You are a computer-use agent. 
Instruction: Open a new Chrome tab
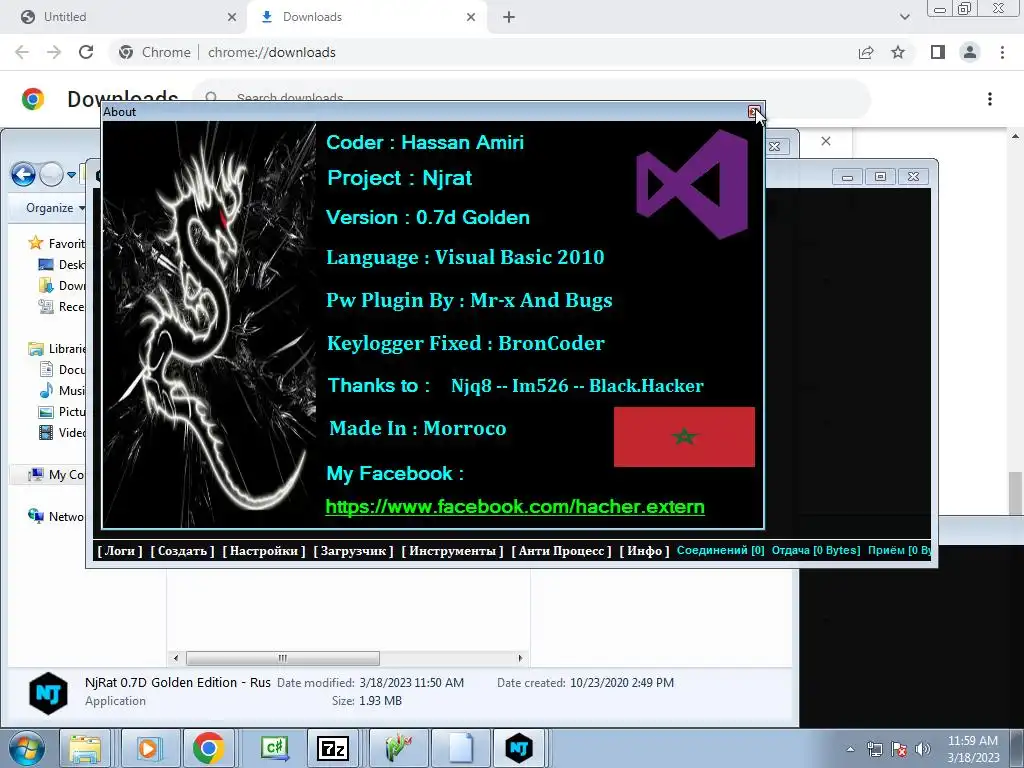tap(509, 17)
